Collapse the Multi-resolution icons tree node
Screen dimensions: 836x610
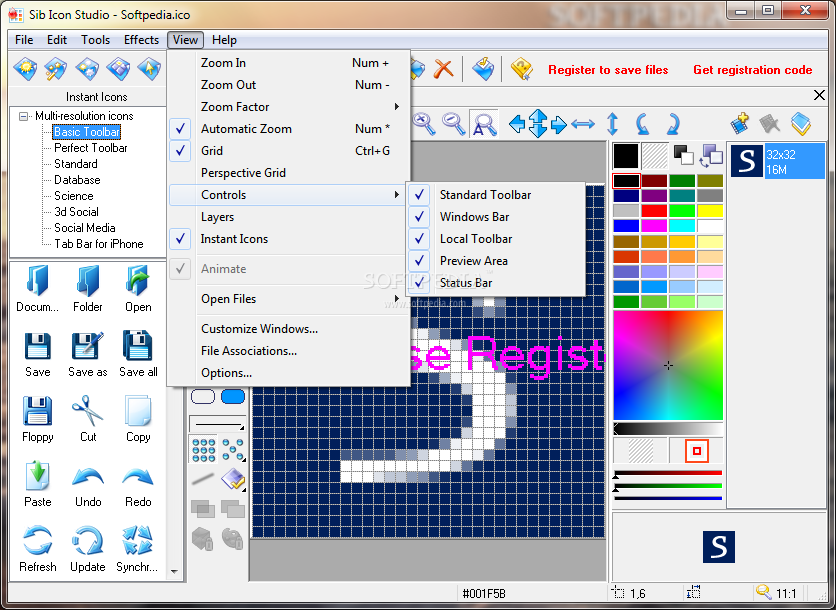coord(23,116)
